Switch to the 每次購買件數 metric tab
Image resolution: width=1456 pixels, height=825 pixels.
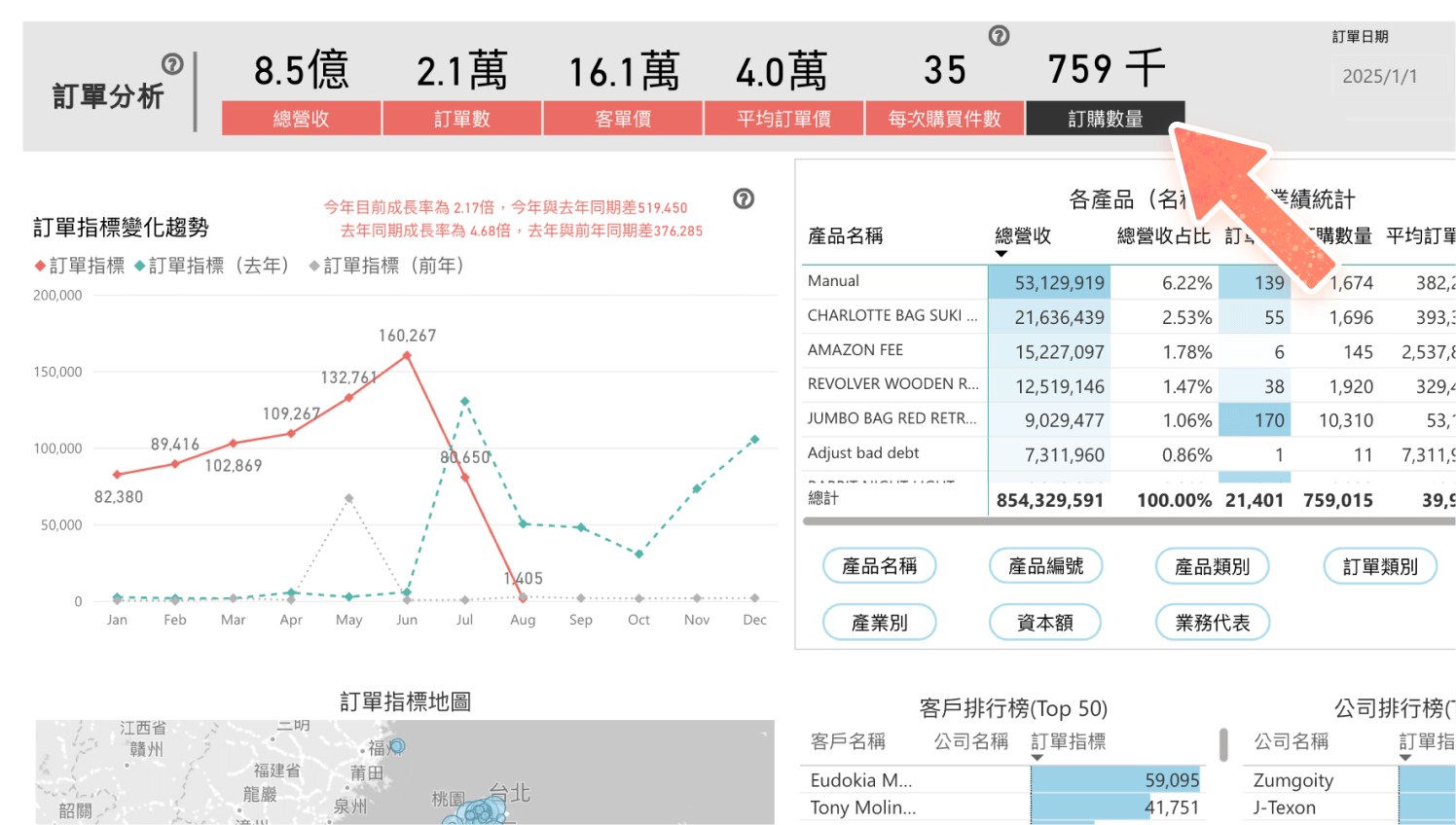tap(943, 118)
